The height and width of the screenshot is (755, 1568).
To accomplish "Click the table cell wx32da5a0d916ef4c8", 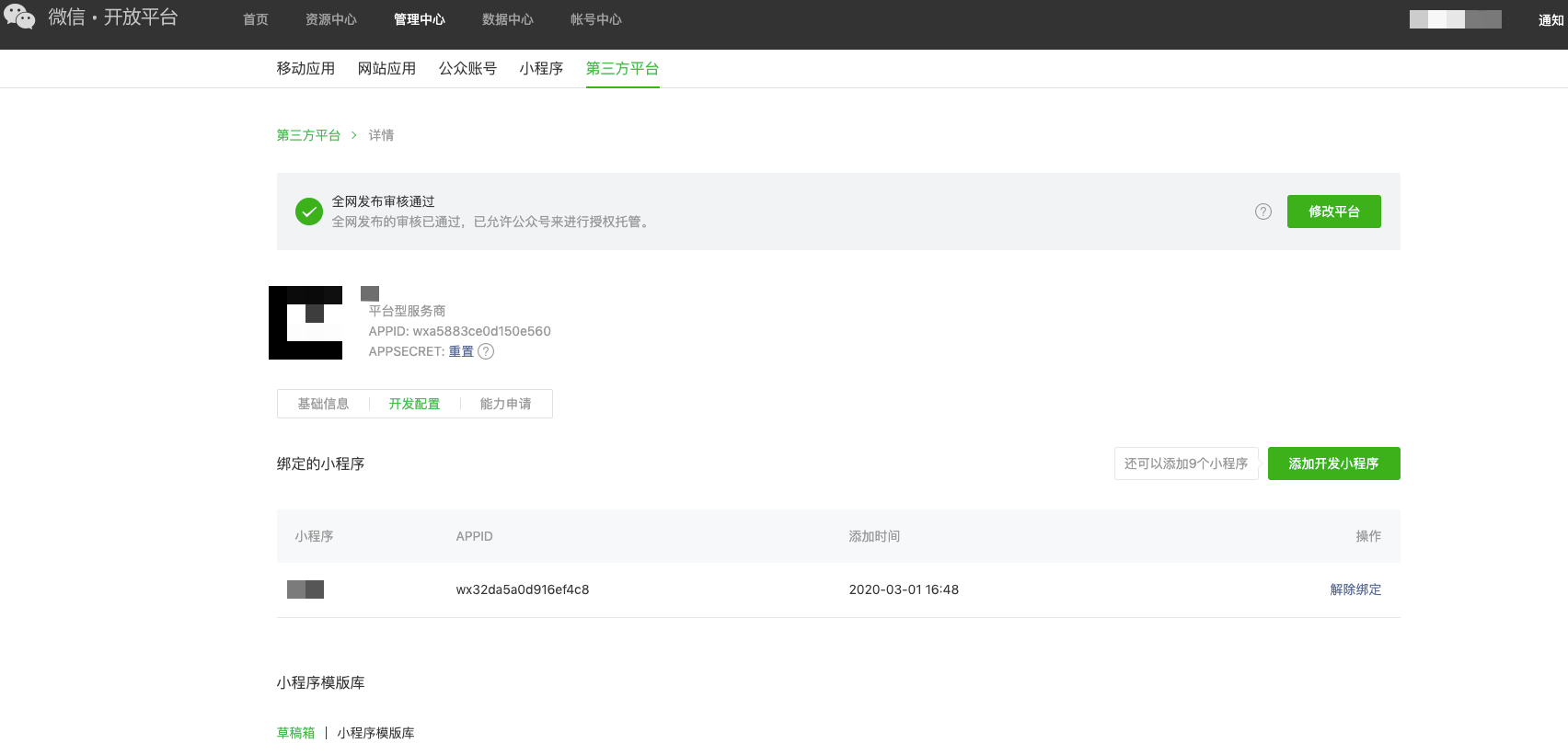I will click(x=523, y=589).
